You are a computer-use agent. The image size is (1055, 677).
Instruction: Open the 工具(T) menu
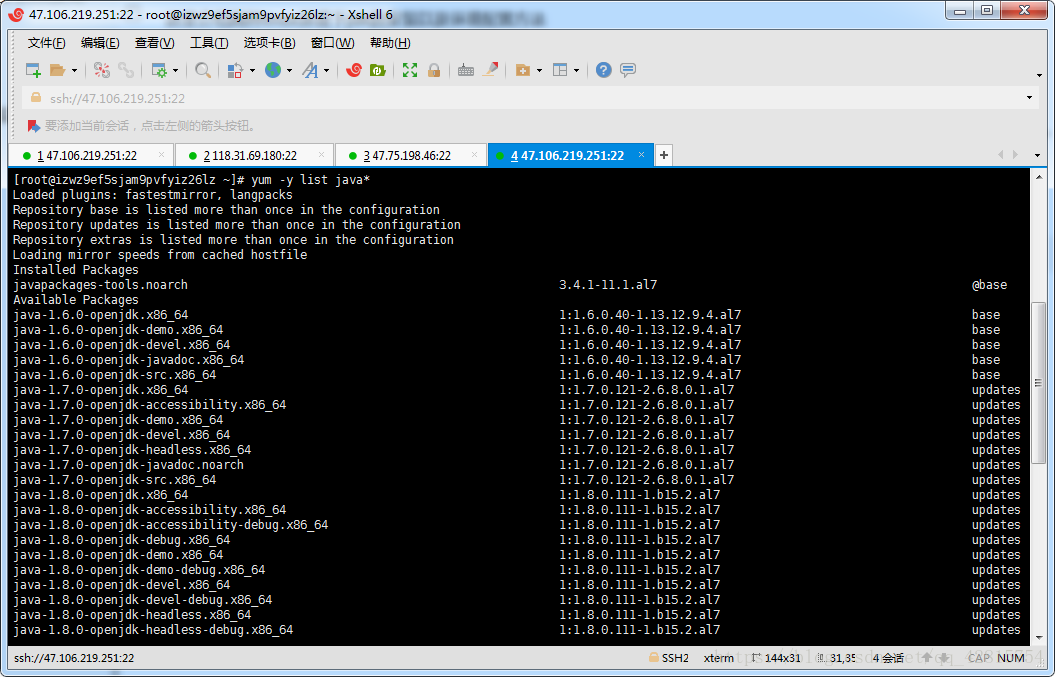tap(209, 43)
